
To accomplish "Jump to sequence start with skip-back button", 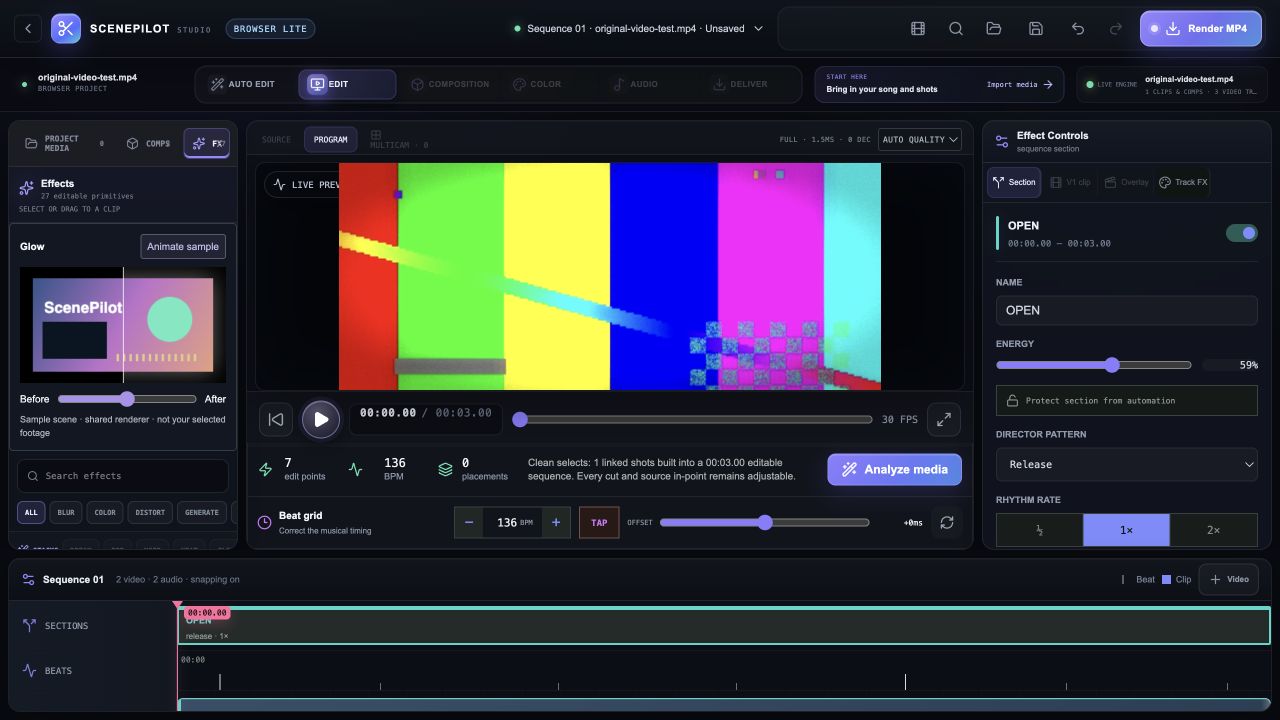I will point(276,420).
